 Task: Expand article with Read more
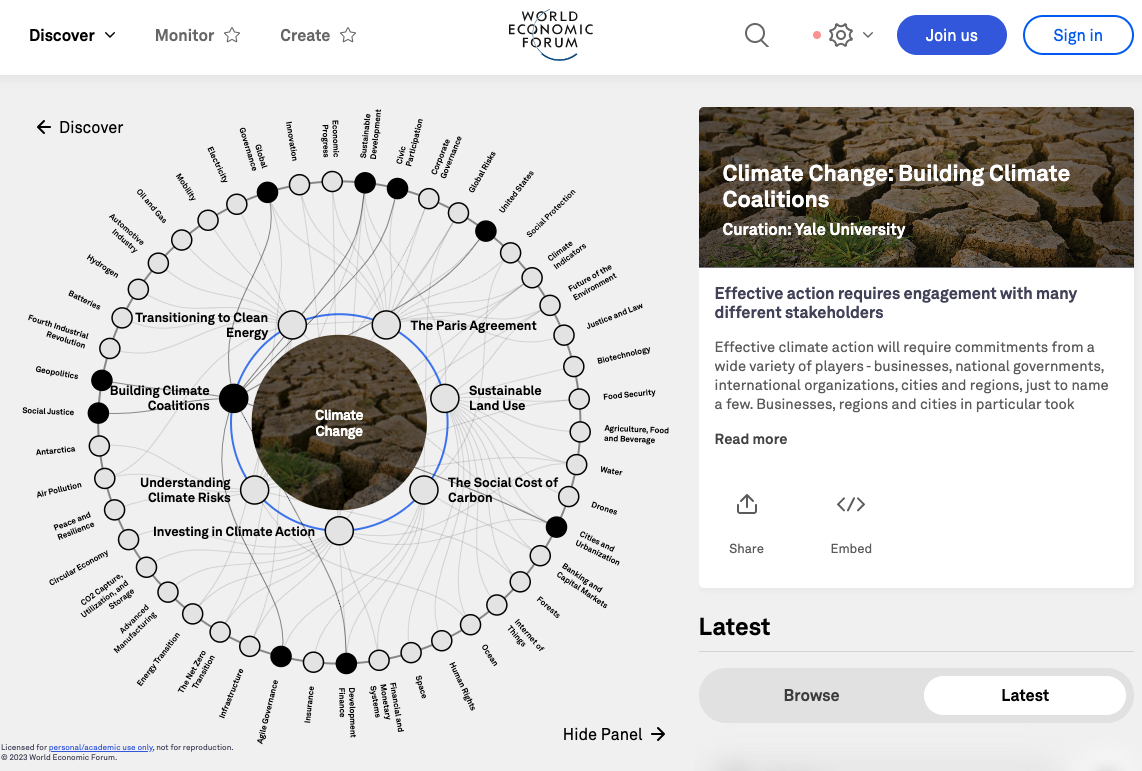pyautogui.click(x=750, y=439)
